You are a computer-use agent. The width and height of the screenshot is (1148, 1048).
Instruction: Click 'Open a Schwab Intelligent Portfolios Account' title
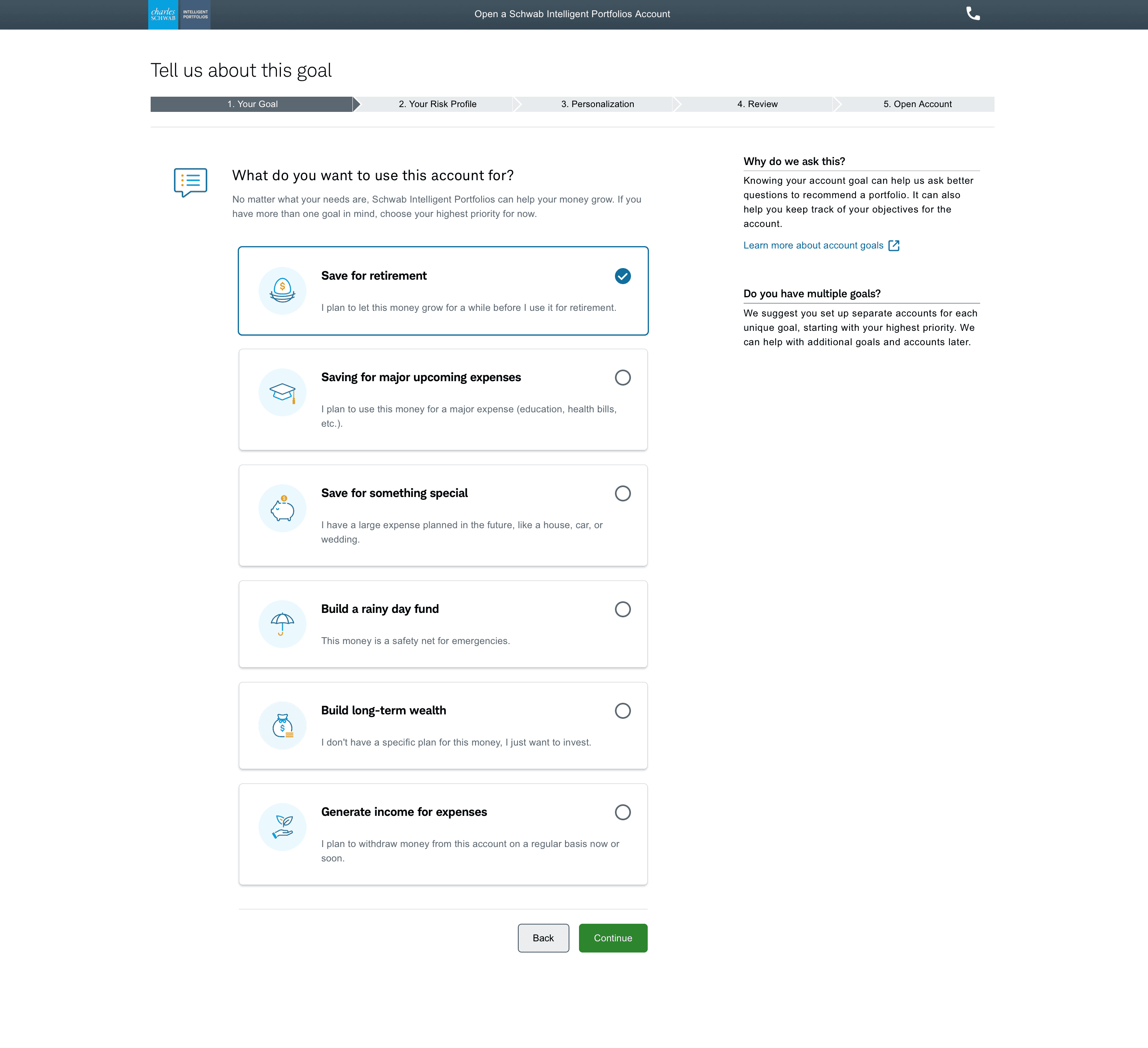point(572,14)
